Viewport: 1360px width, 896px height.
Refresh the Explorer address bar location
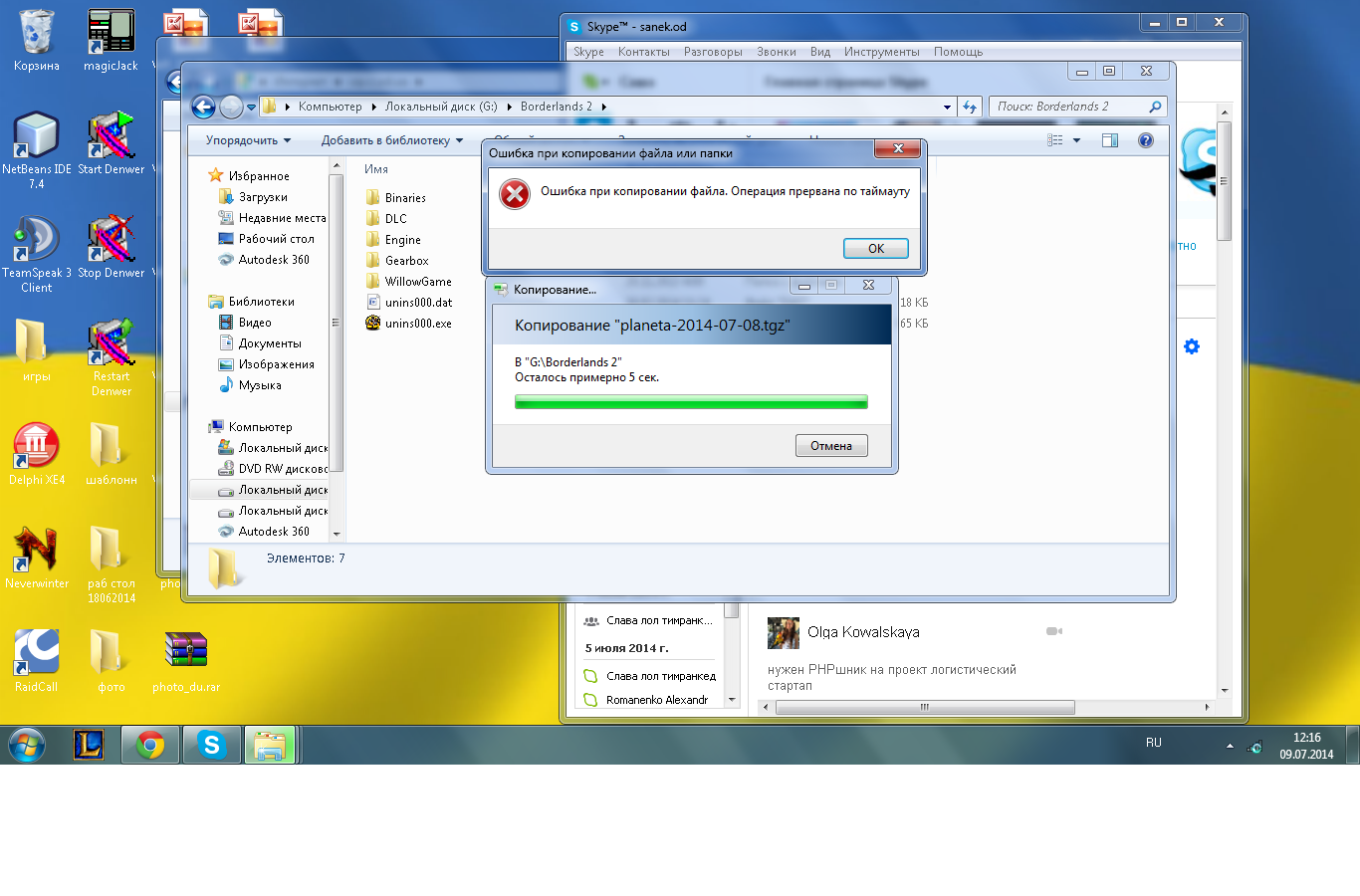pos(969,107)
